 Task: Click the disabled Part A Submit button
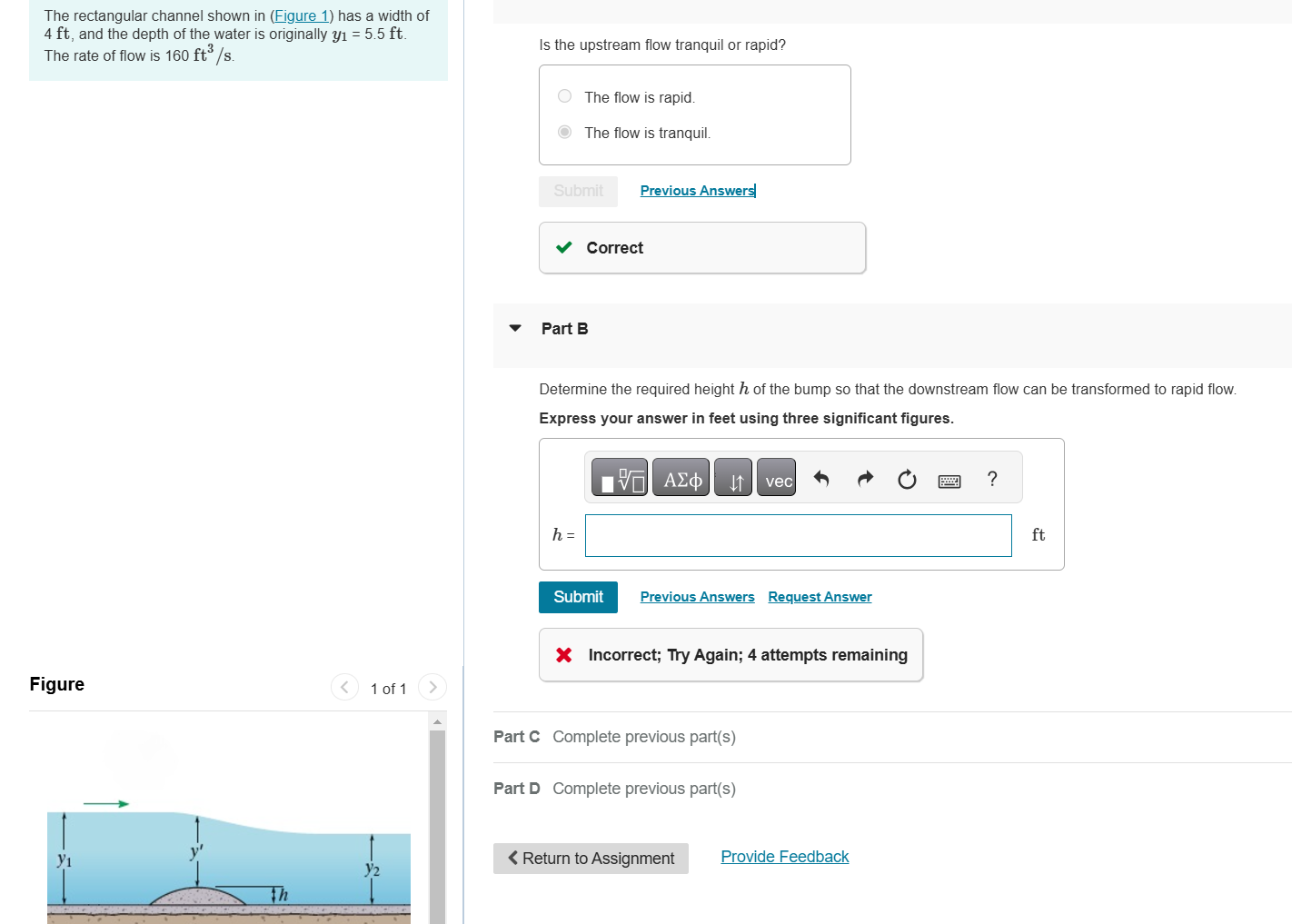[x=578, y=191]
